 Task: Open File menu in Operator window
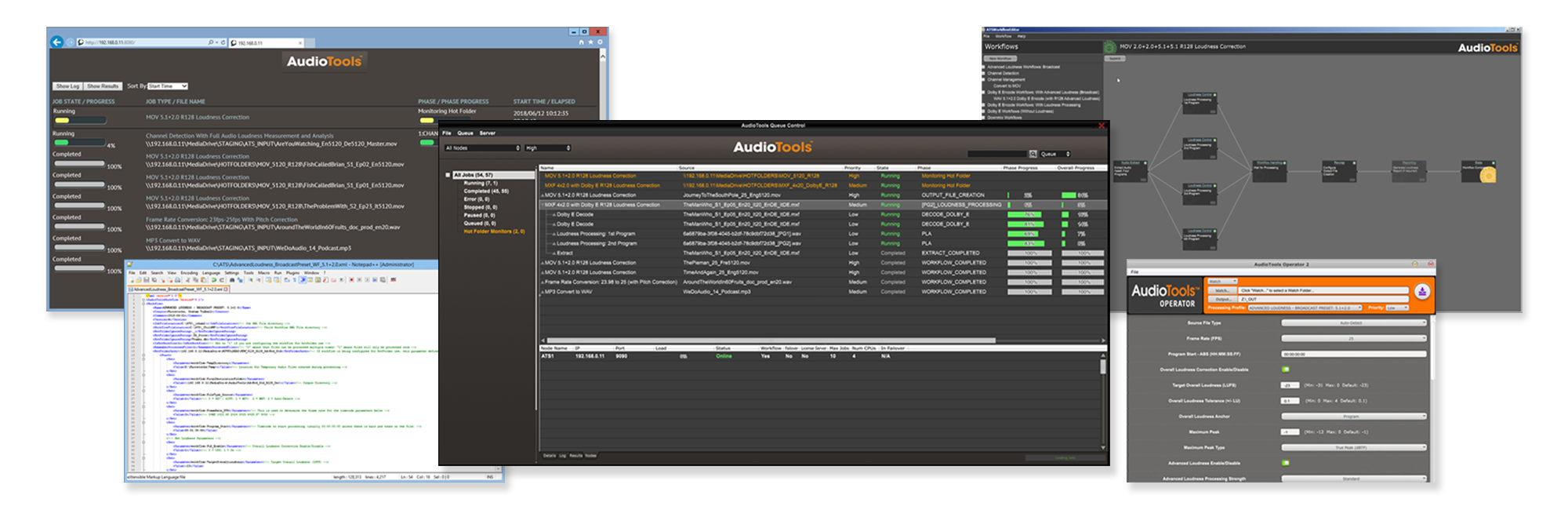click(1134, 271)
